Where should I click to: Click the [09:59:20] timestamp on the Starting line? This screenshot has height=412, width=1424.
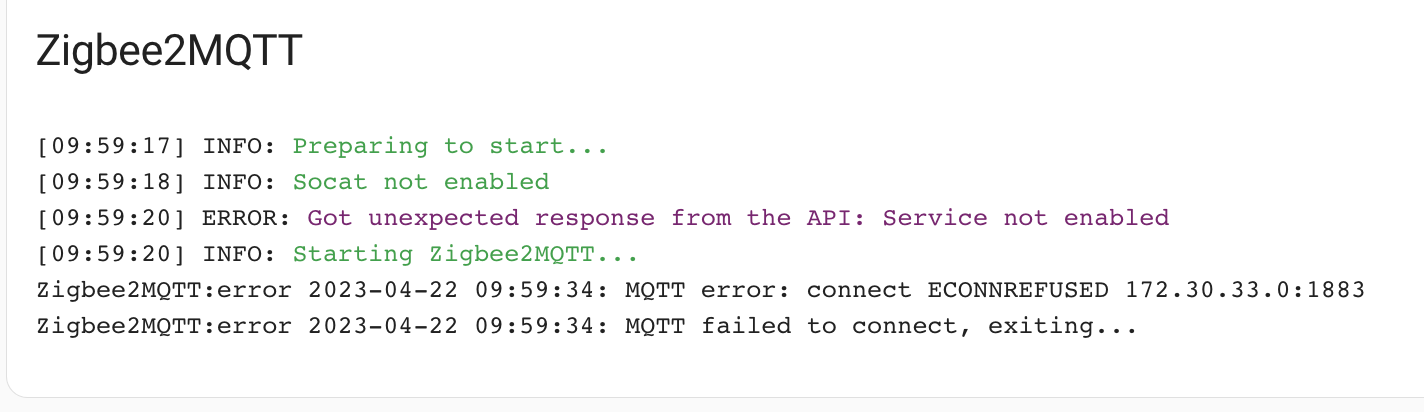[x=111, y=254]
